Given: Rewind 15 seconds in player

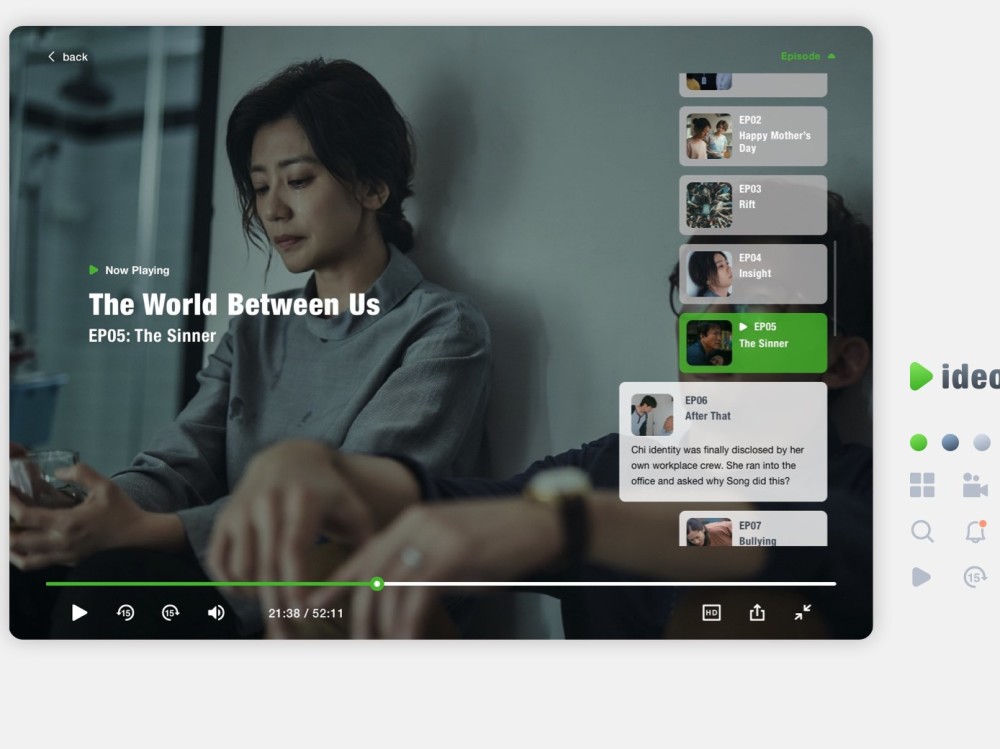Looking at the screenshot, I should pos(126,612).
